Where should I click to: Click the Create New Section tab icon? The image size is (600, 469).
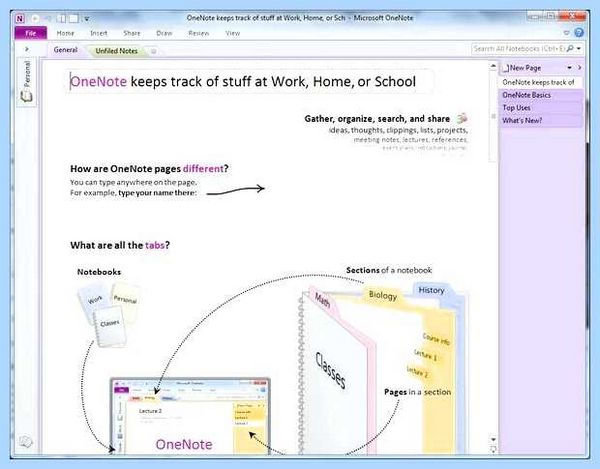[x=153, y=51]
